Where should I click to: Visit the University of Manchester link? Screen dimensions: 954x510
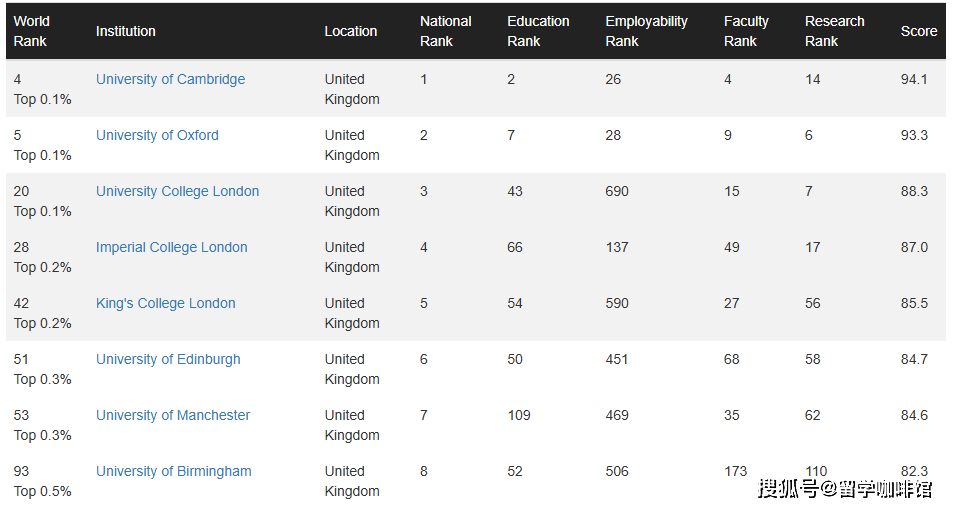point(173,415)
